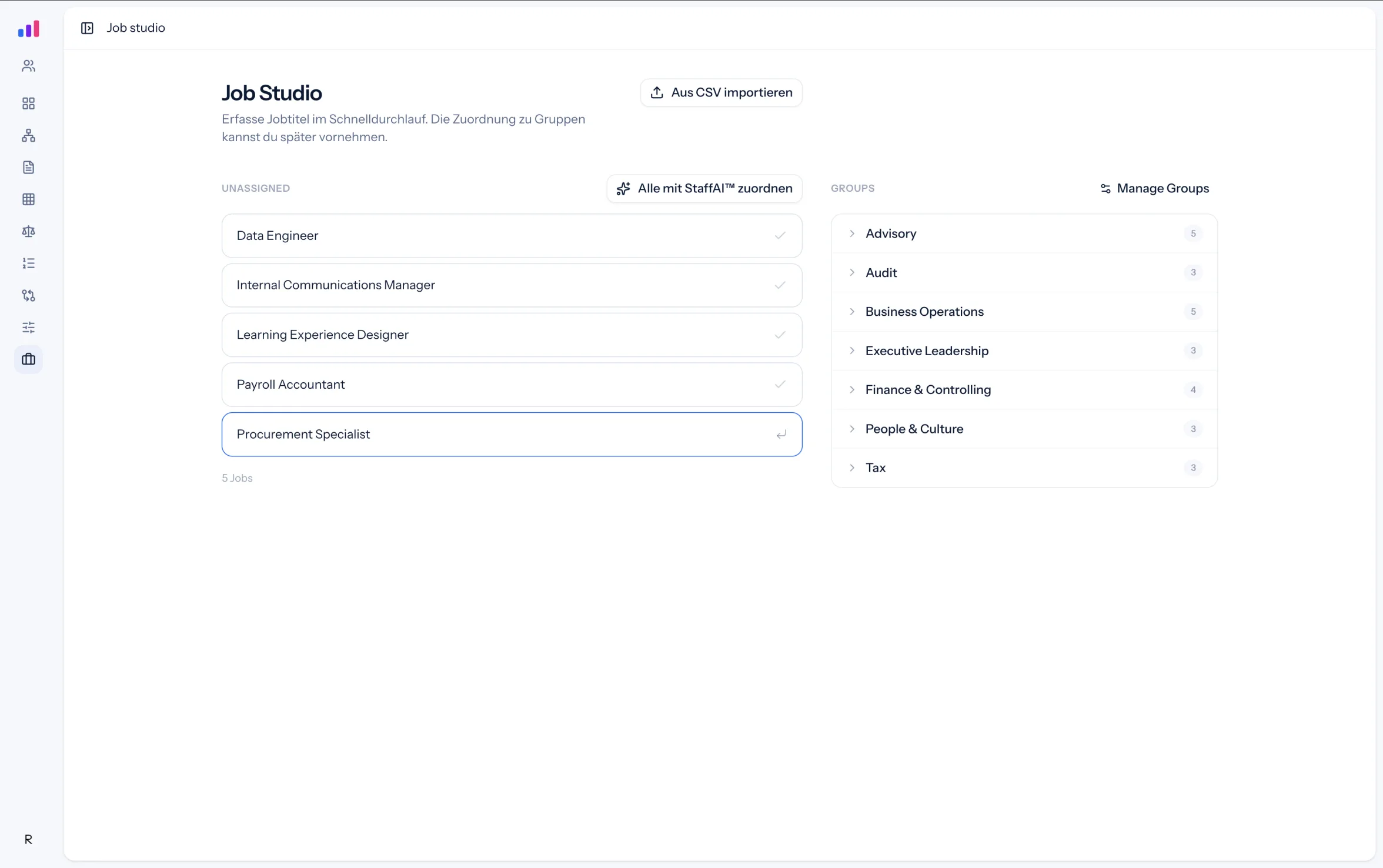Open the table sidebar icon
The height and width of the screenshot is (868, 1383).
[28, 199]
